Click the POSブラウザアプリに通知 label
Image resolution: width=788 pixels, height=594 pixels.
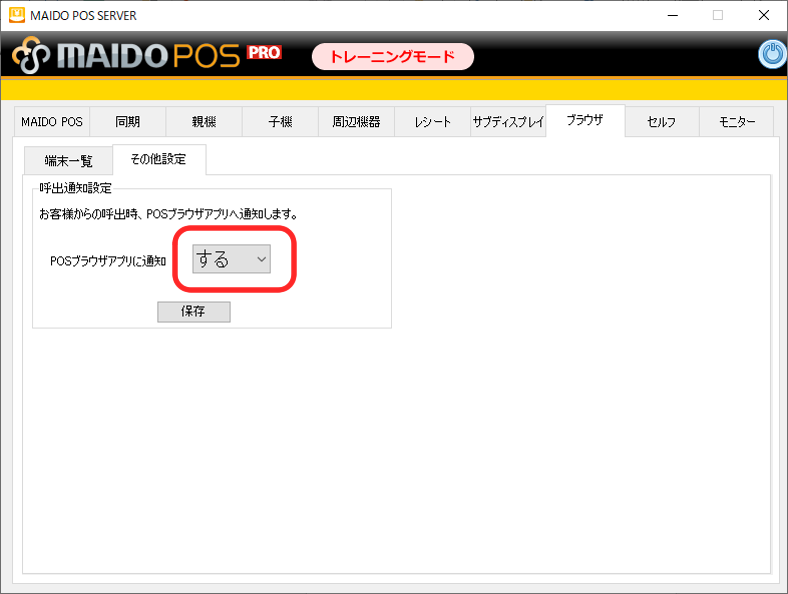pyautogui.click(x=108, y=261)
